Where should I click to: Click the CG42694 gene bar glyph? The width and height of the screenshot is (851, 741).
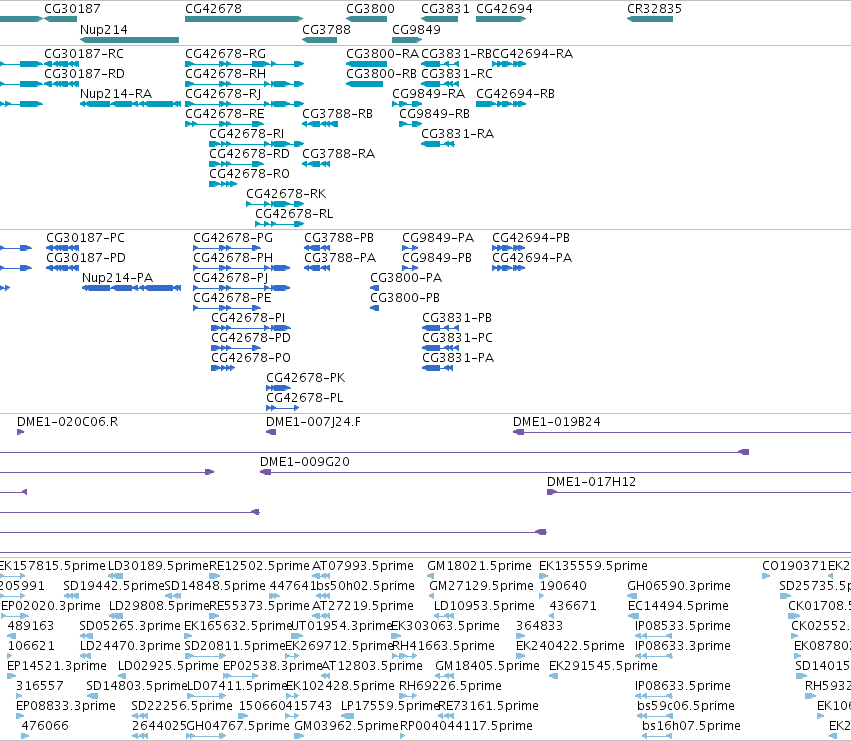[x=501, y=19]
